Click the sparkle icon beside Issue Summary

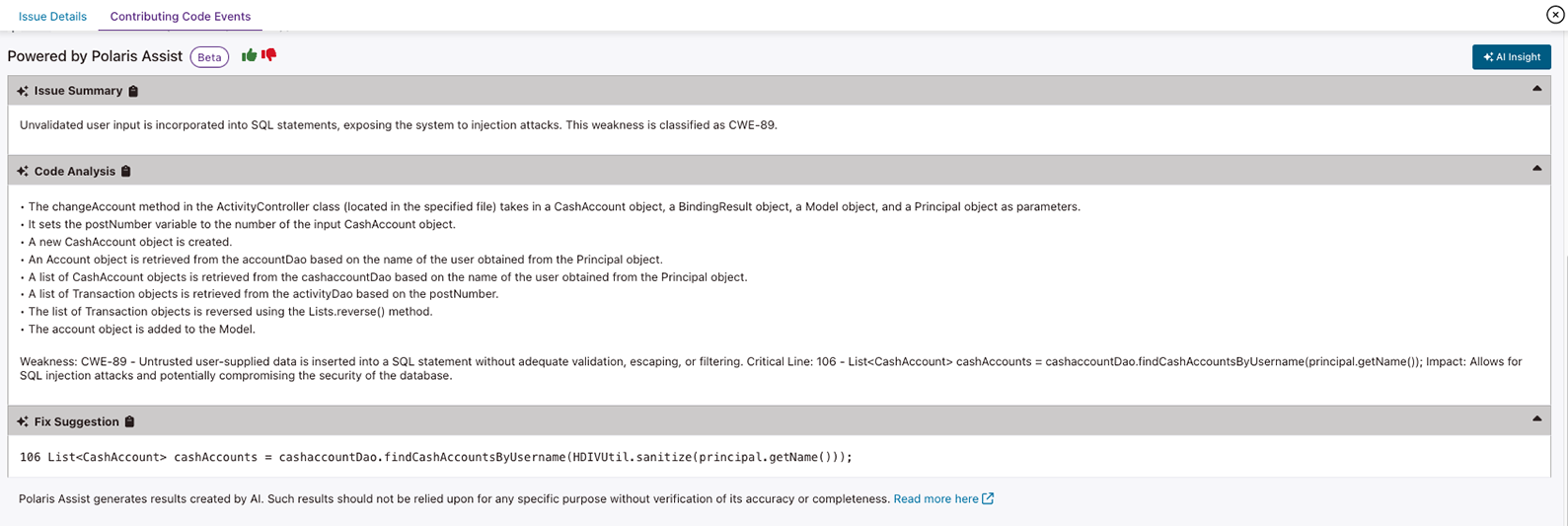(23, 91)
